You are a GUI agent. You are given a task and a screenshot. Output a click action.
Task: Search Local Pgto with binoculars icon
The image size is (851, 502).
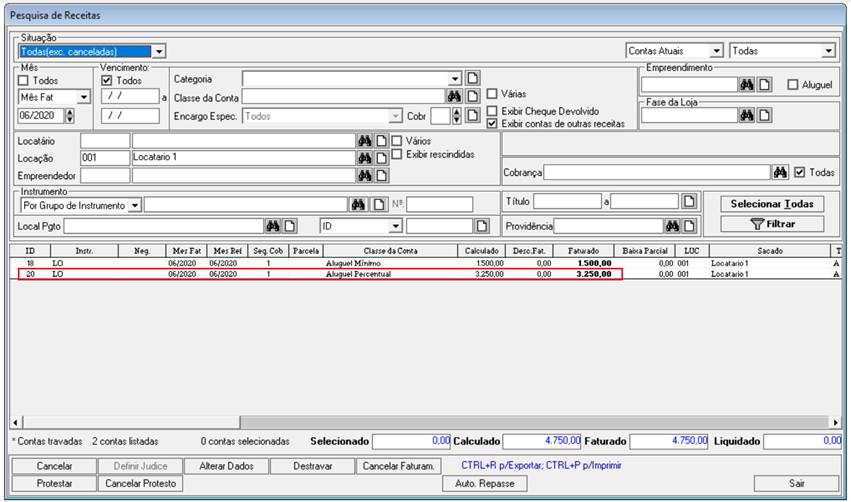pos(272,226)
